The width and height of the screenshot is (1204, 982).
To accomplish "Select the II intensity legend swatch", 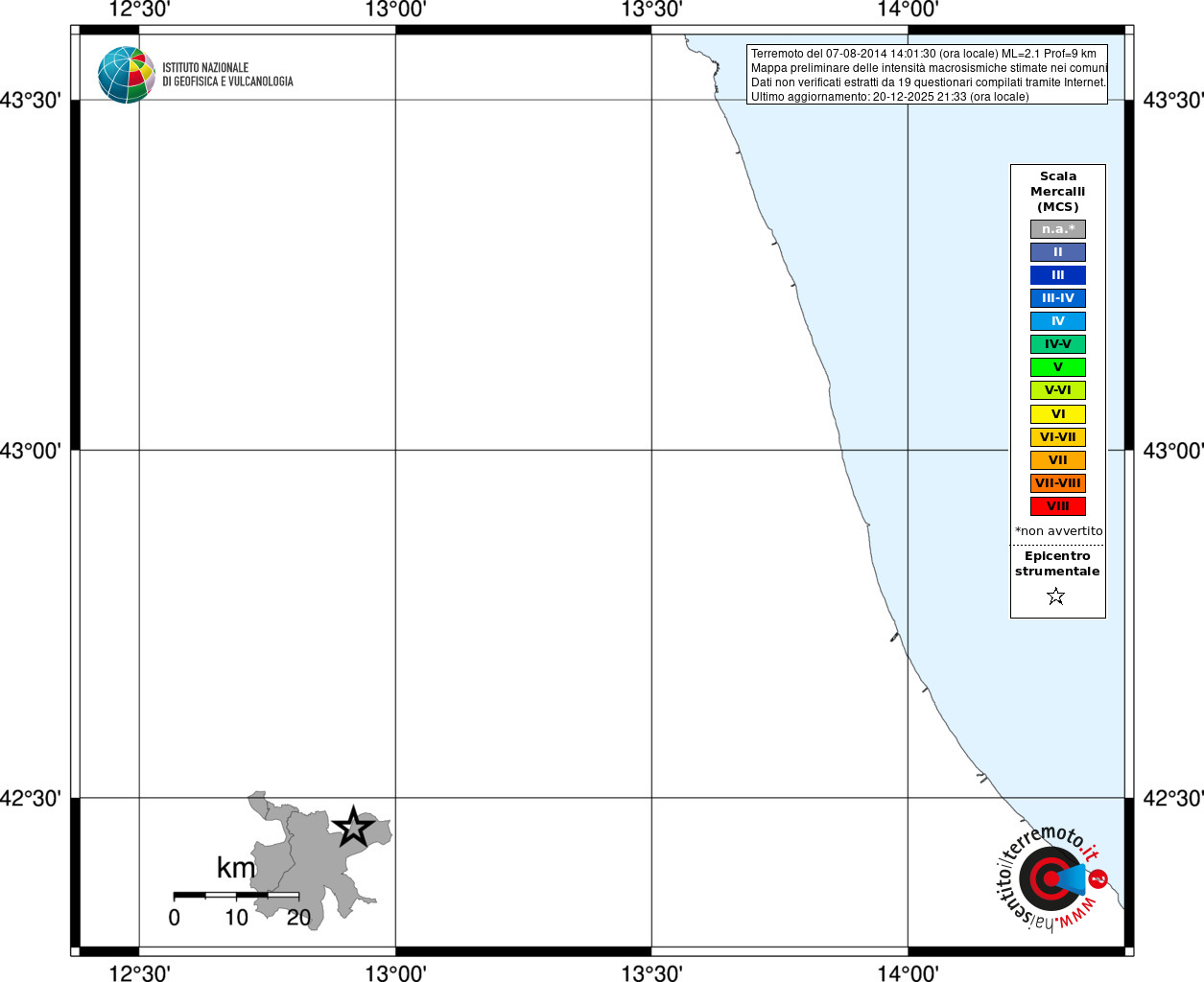I will [1058, 252].
